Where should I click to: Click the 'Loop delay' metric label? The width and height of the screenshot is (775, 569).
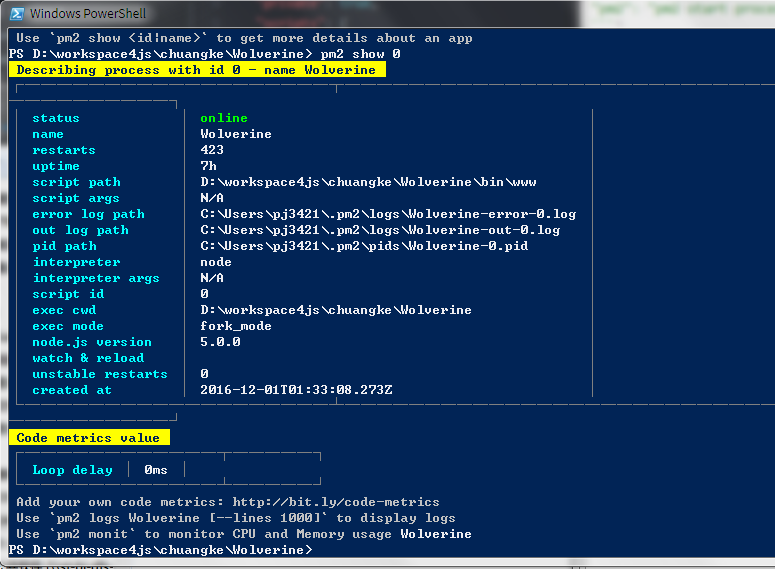pyautogui.click(x=72, y=470)
